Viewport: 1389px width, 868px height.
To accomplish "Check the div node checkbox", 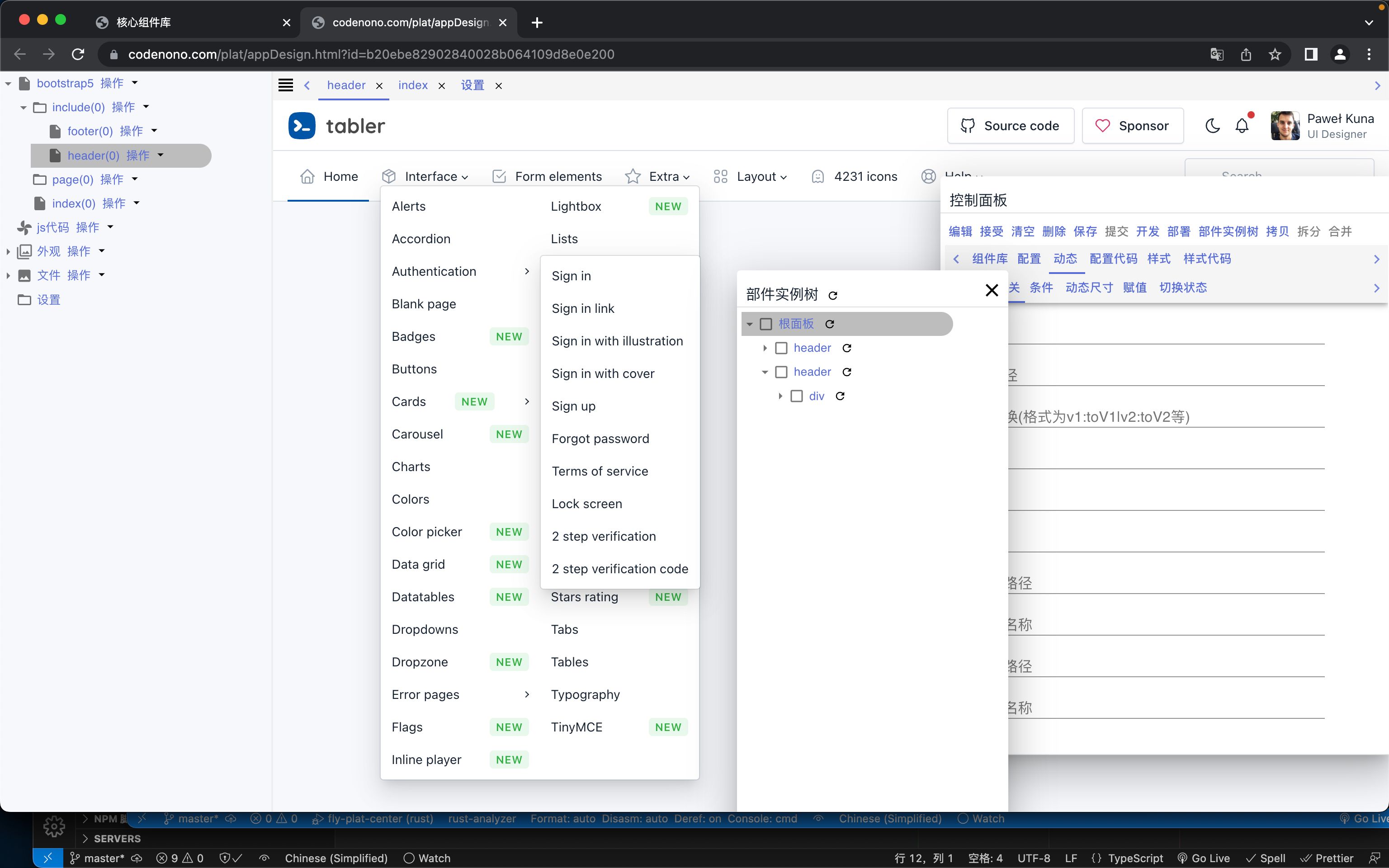I will coord(797,396).
